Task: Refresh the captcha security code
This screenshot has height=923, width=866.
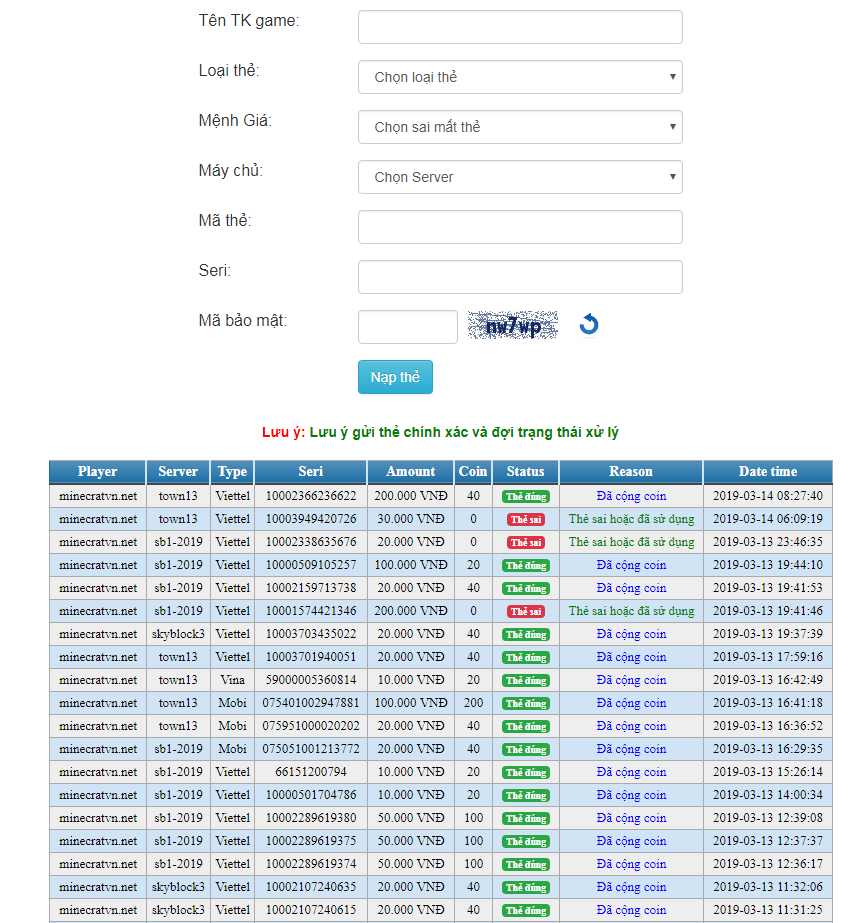Action: (x=589, y=324)
